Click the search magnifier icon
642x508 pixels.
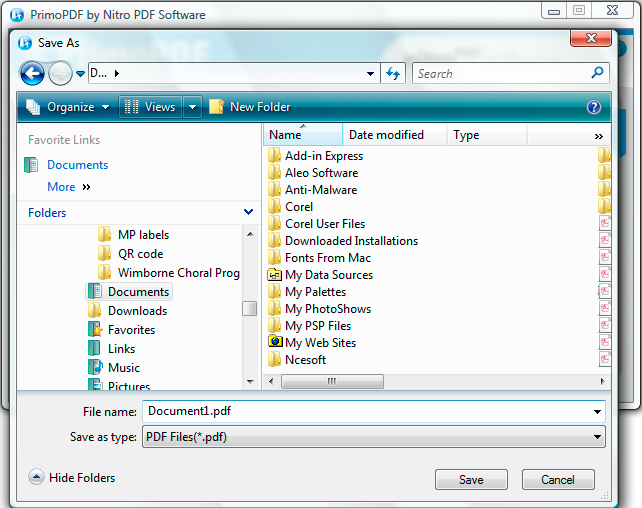pyautogui.click(x=598, y=73)
